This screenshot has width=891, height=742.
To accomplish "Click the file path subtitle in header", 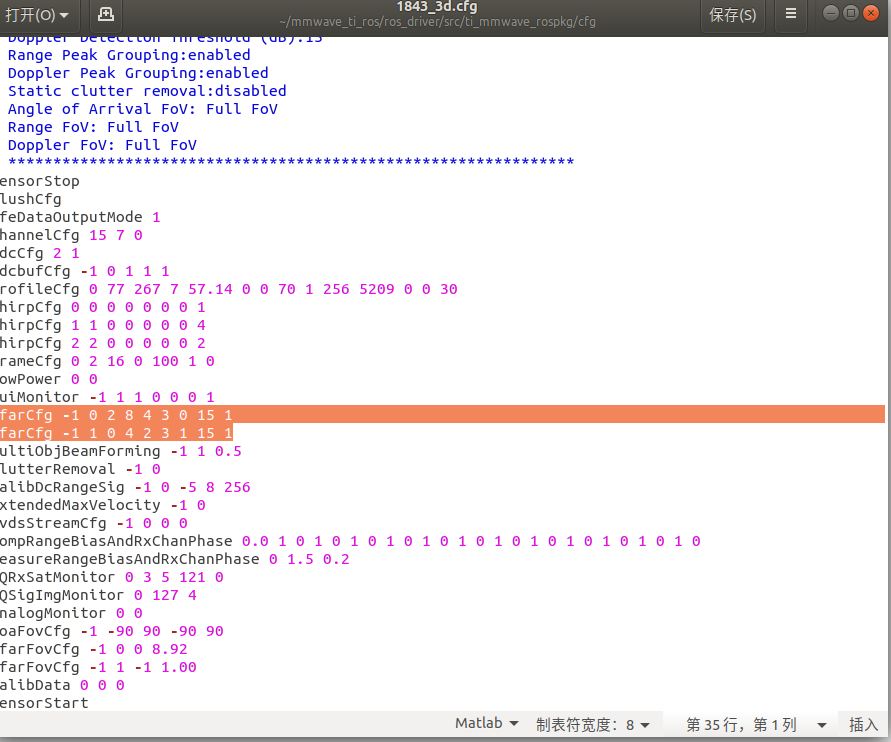I will (x=437, y=22).
